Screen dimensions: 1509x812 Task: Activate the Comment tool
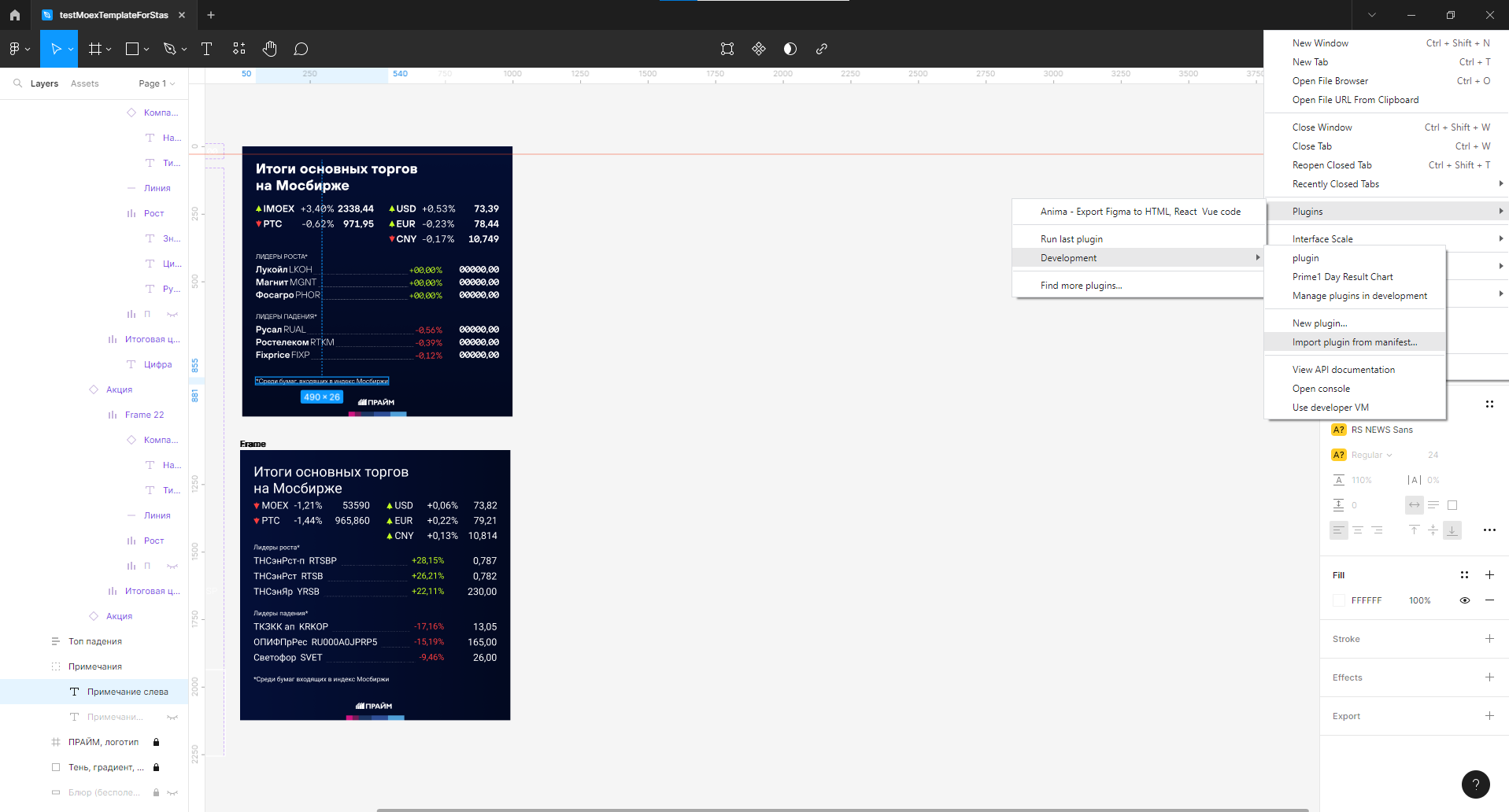coord(301,49)
